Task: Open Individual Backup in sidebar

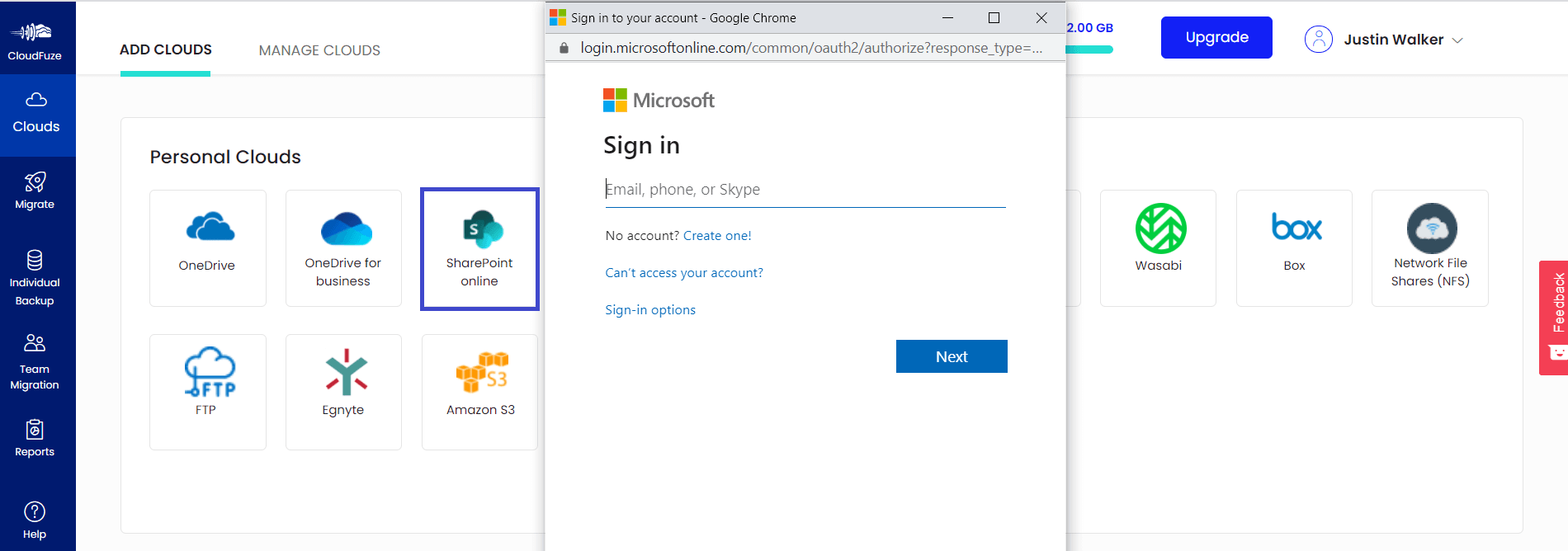Action: pos(35,278)
